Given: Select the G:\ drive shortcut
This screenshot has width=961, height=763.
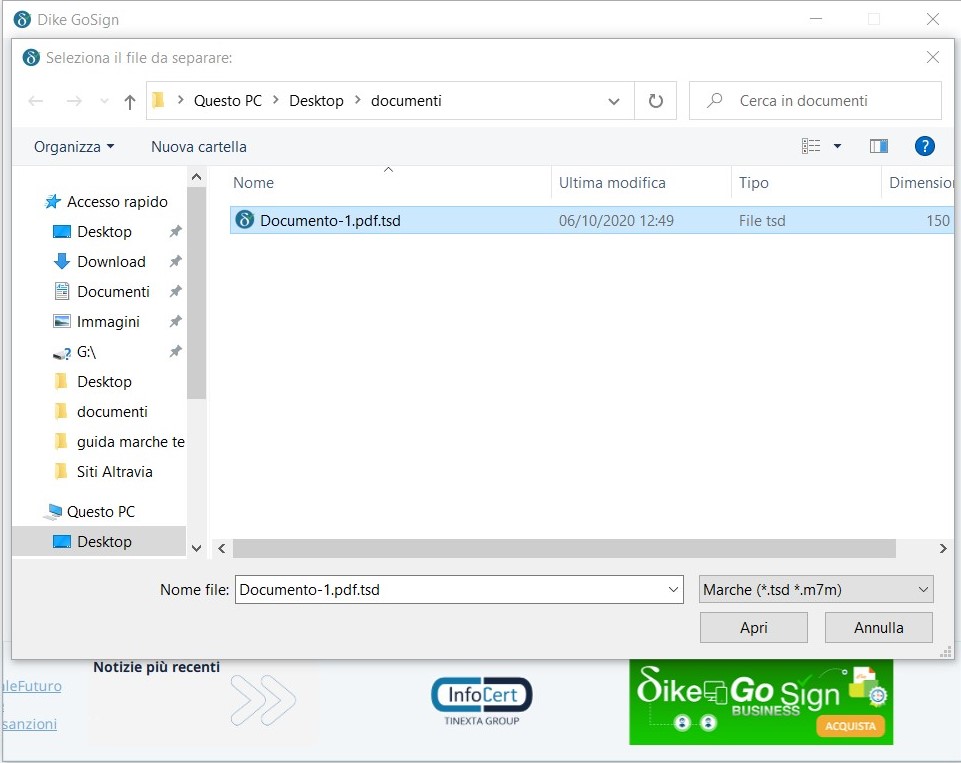Looking at the screenshot, I should (86, 351).
